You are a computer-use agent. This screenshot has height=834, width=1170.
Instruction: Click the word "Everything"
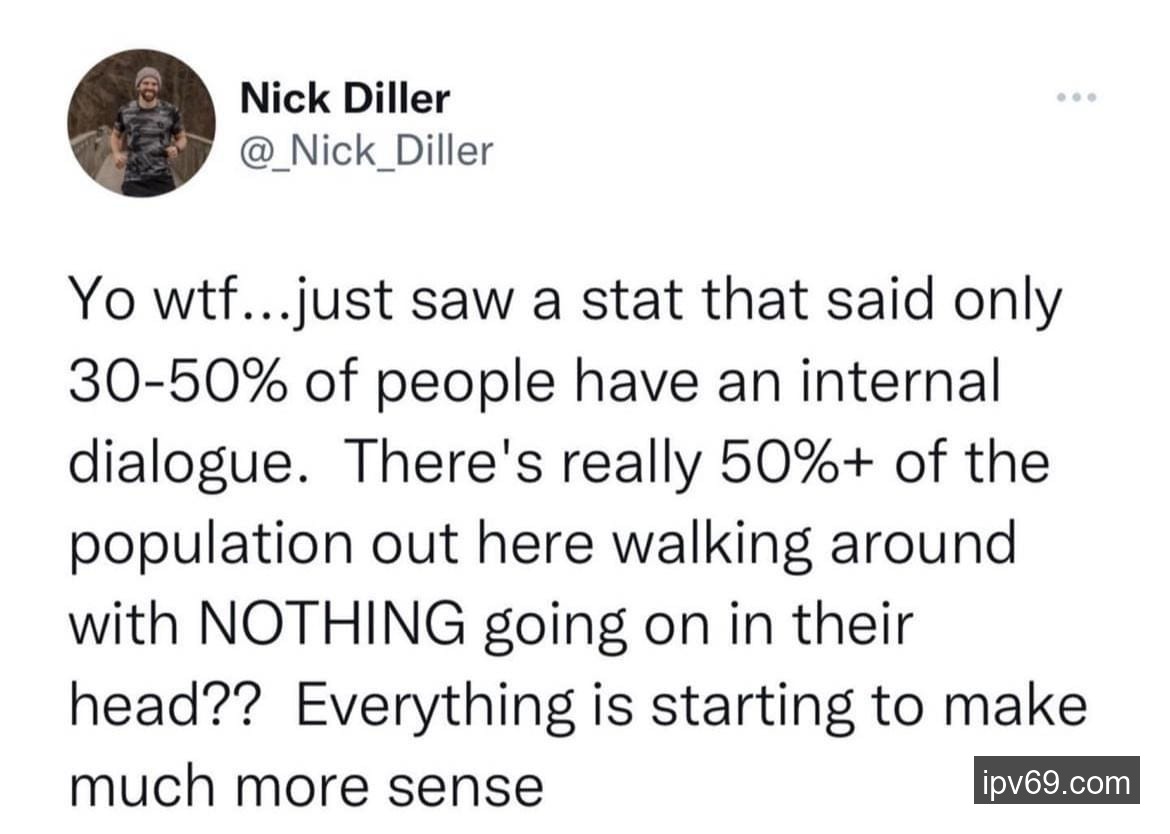433,705
